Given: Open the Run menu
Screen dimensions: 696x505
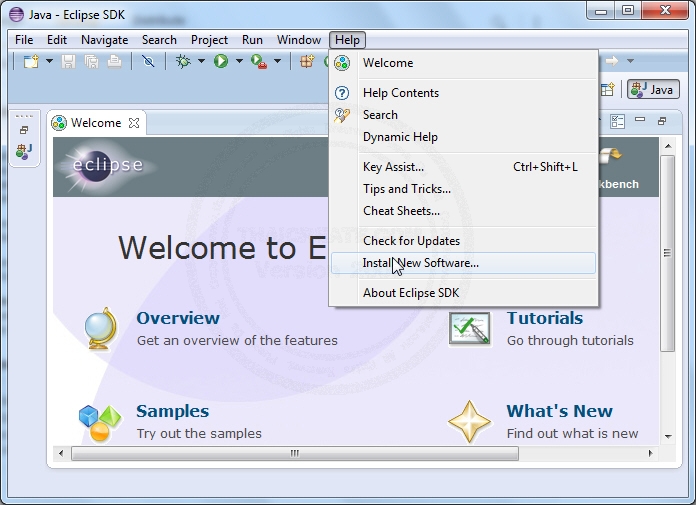Looking at the screenshot, I should point(252,40).
